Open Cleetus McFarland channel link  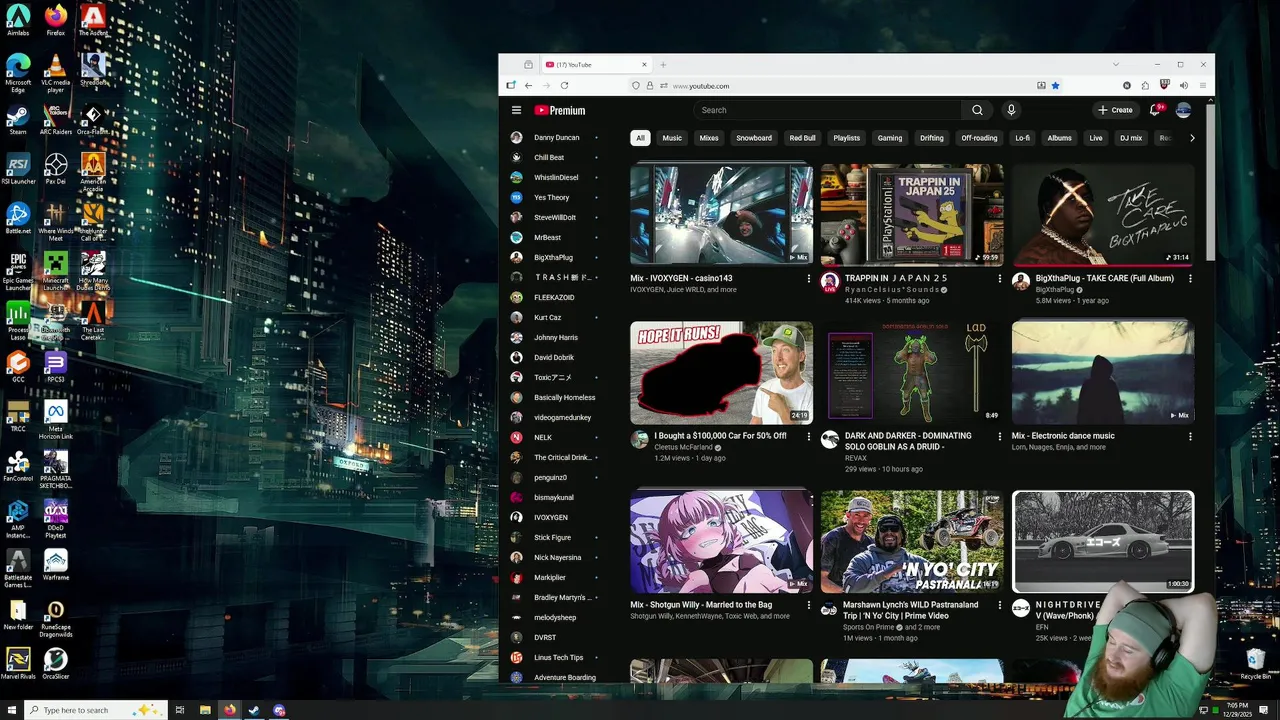point(683,447)
